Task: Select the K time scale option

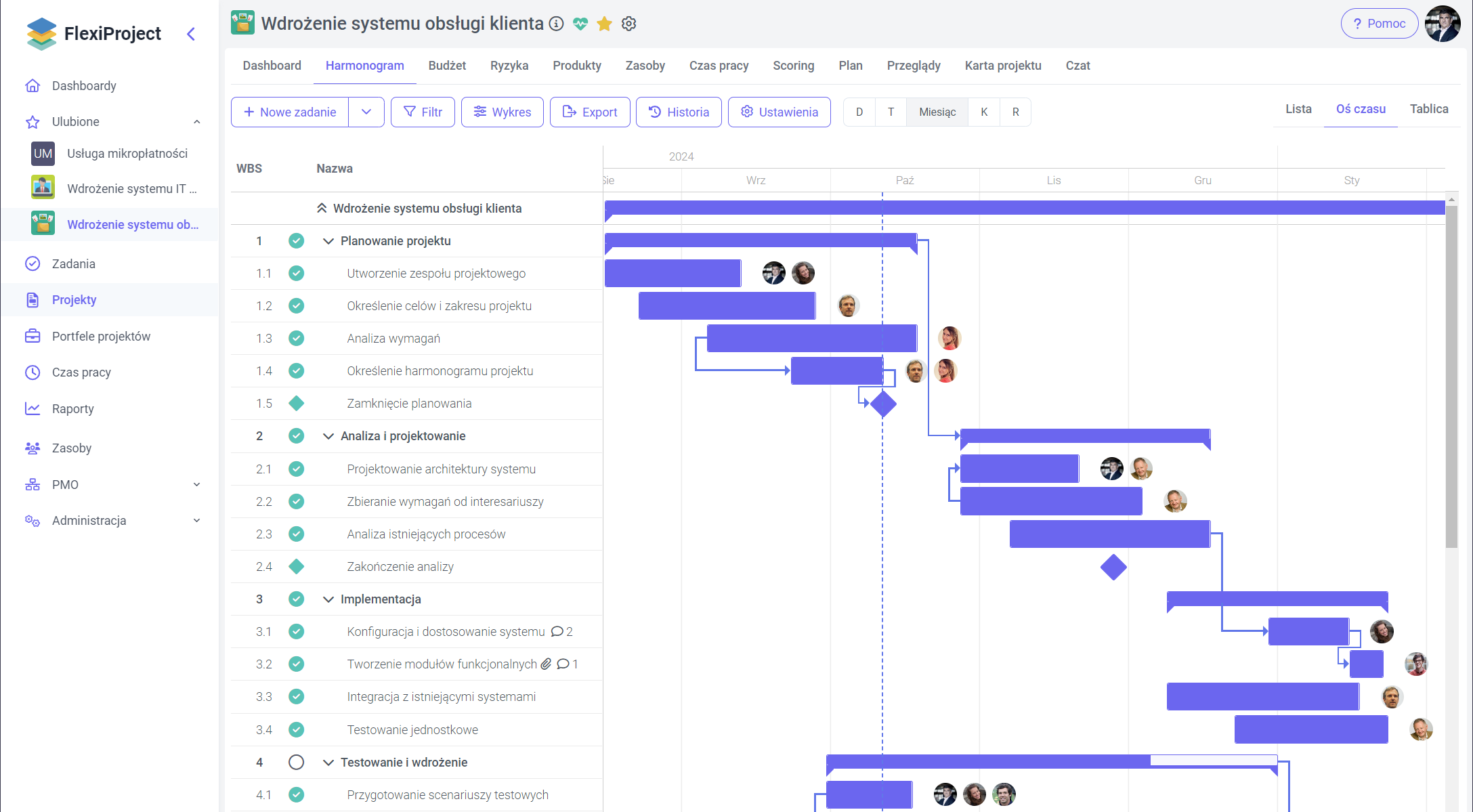Action: click(984, 112)
